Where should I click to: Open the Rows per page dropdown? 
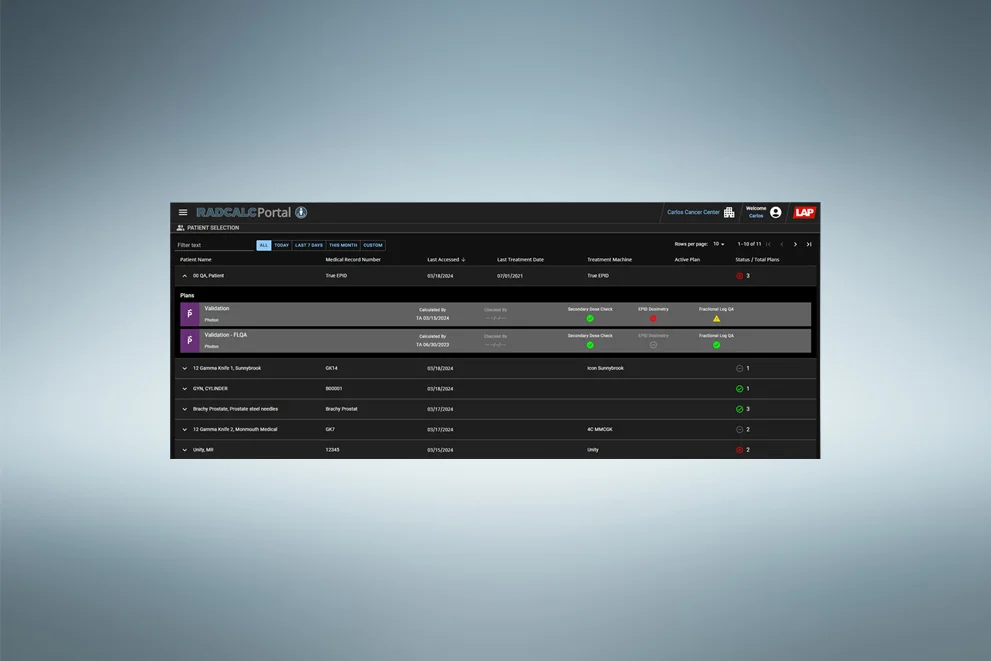point(718,244)
